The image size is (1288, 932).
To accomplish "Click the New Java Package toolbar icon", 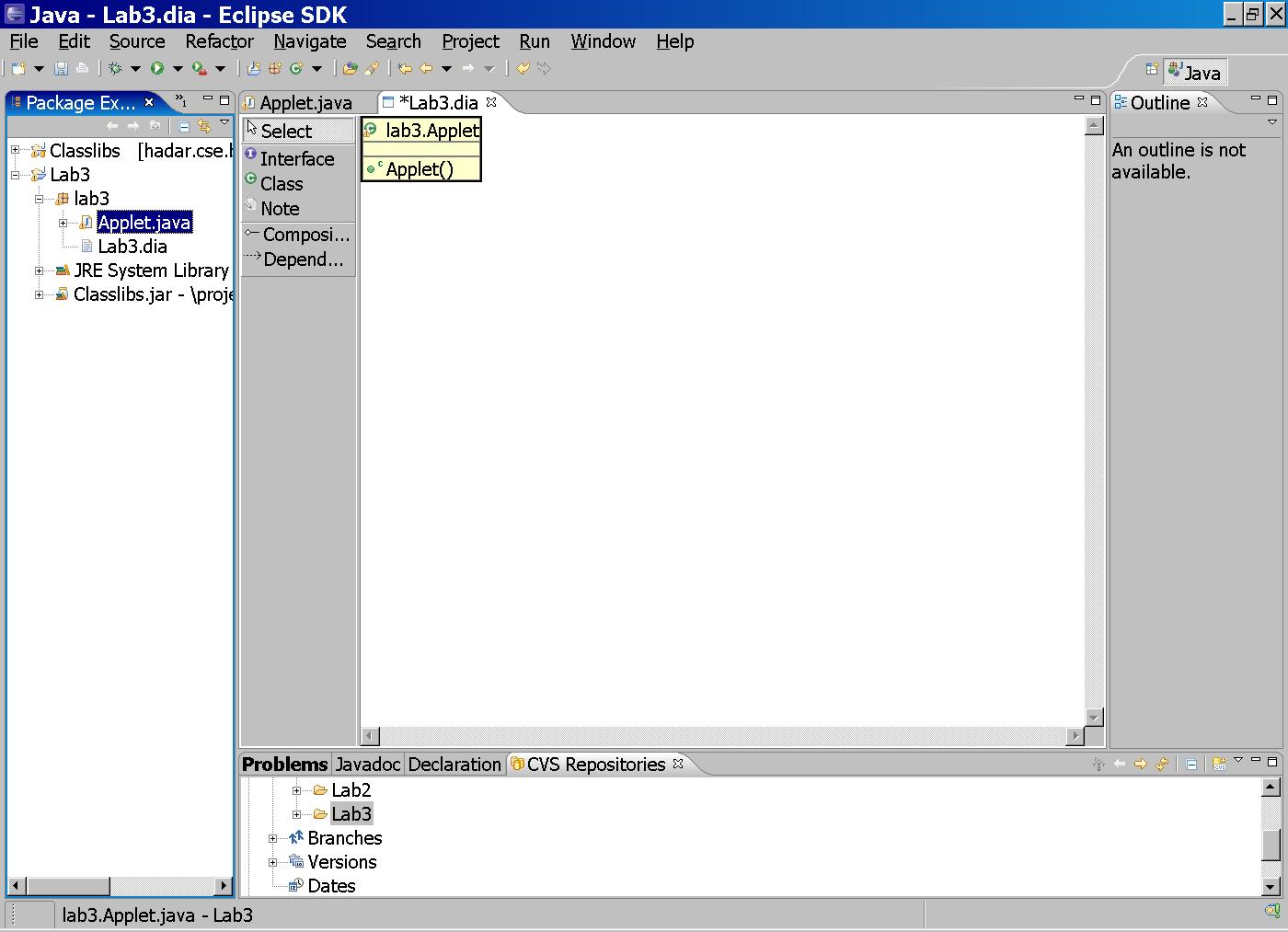I will click(274, 68).
